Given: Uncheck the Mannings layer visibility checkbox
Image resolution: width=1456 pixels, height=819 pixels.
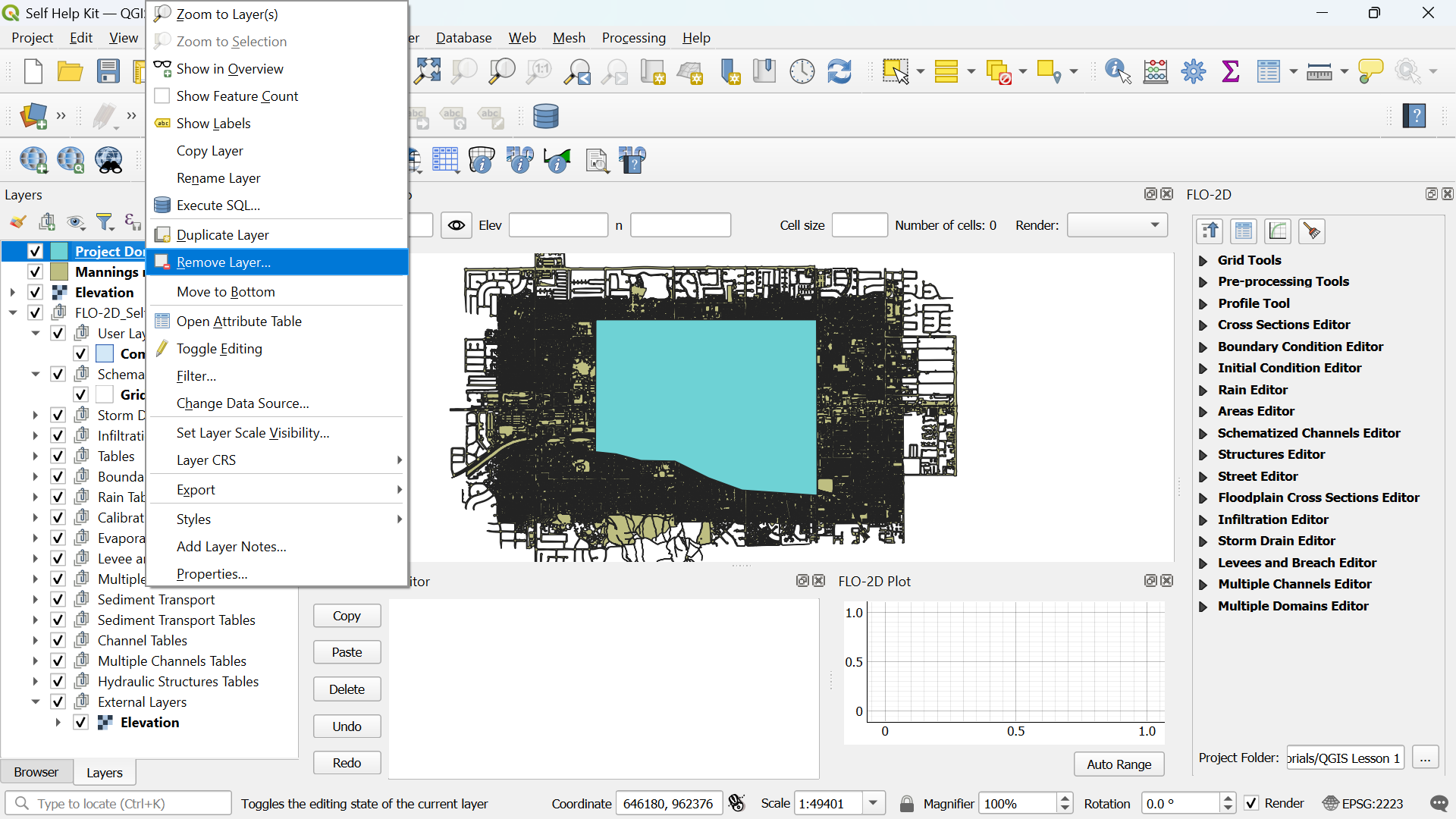Looking at the screenshot, I should tap(35, 271).
